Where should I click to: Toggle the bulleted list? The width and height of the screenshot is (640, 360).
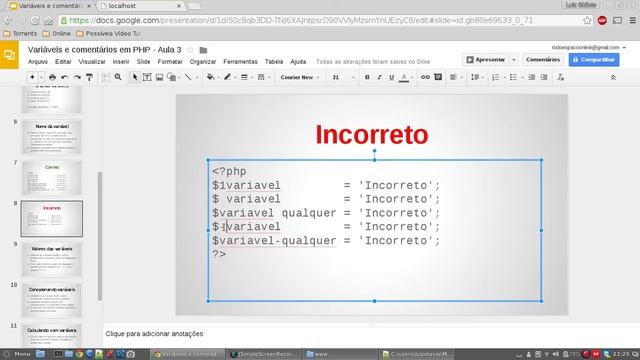pyautogui.click(x=513, y=77)
